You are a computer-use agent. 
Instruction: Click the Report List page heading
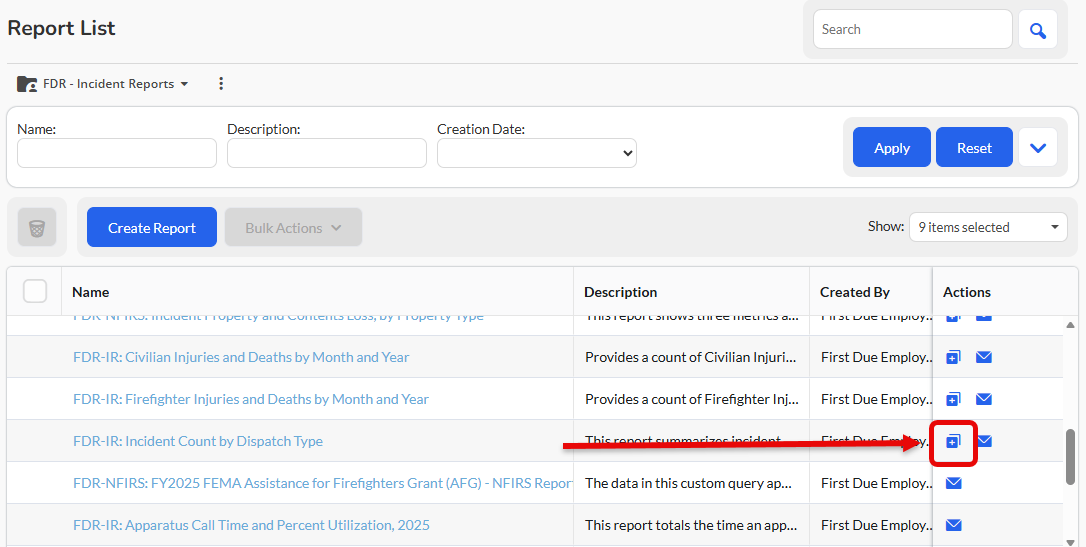62,28
